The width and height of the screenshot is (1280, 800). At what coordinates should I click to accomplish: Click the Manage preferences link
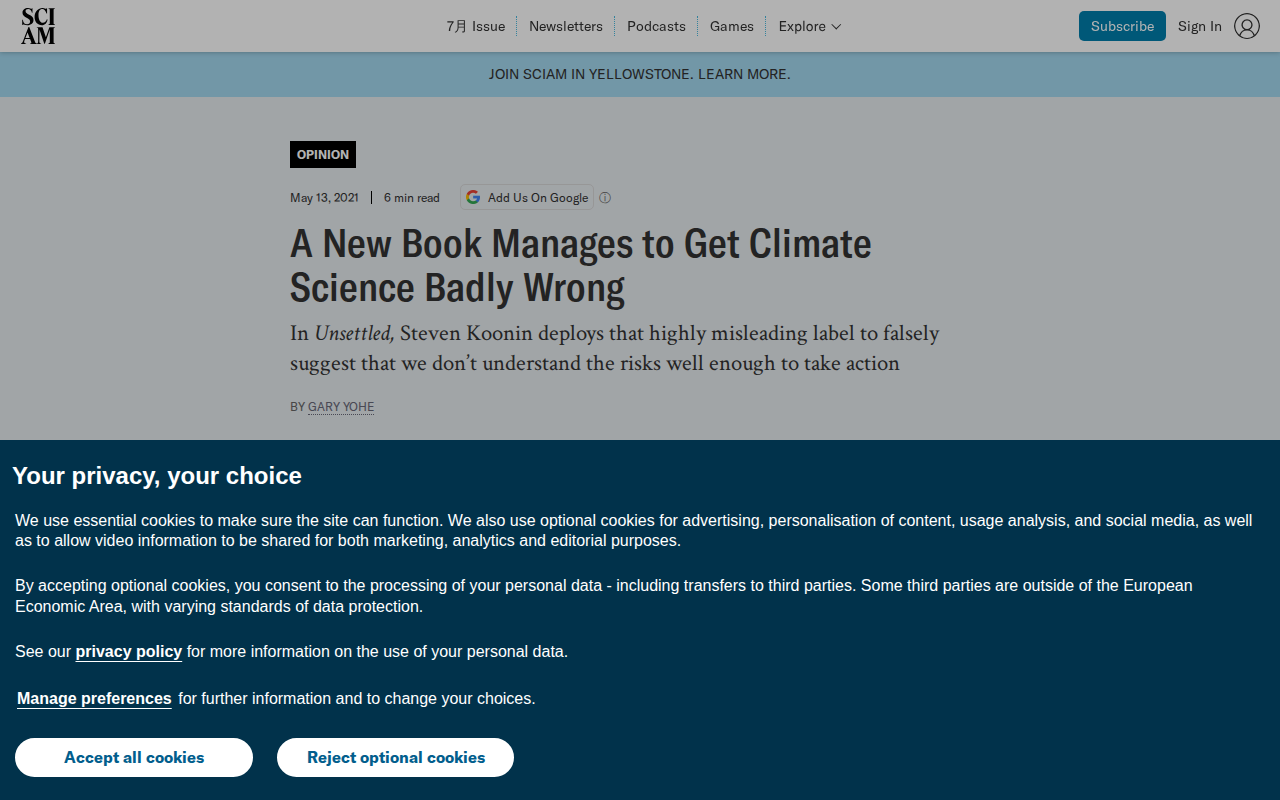[94, 699]
